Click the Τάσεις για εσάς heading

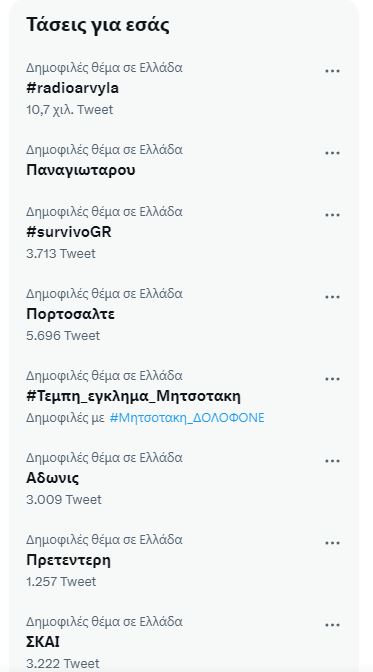click(98, 25)
